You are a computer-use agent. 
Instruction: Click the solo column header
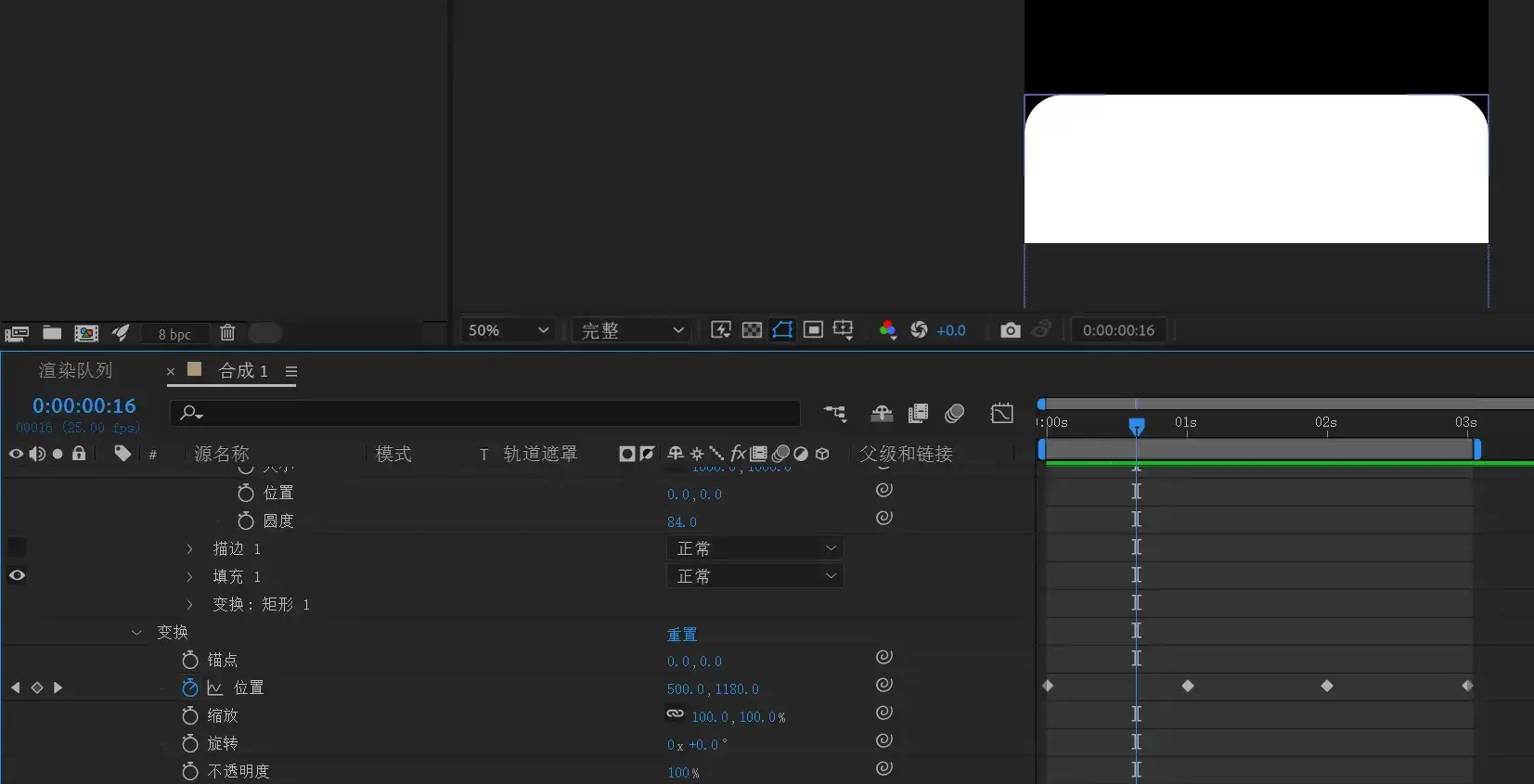(x=58, y=454)
